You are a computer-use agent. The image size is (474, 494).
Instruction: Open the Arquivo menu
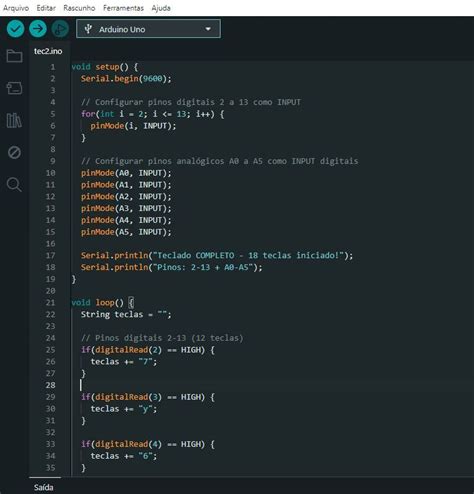16,8
